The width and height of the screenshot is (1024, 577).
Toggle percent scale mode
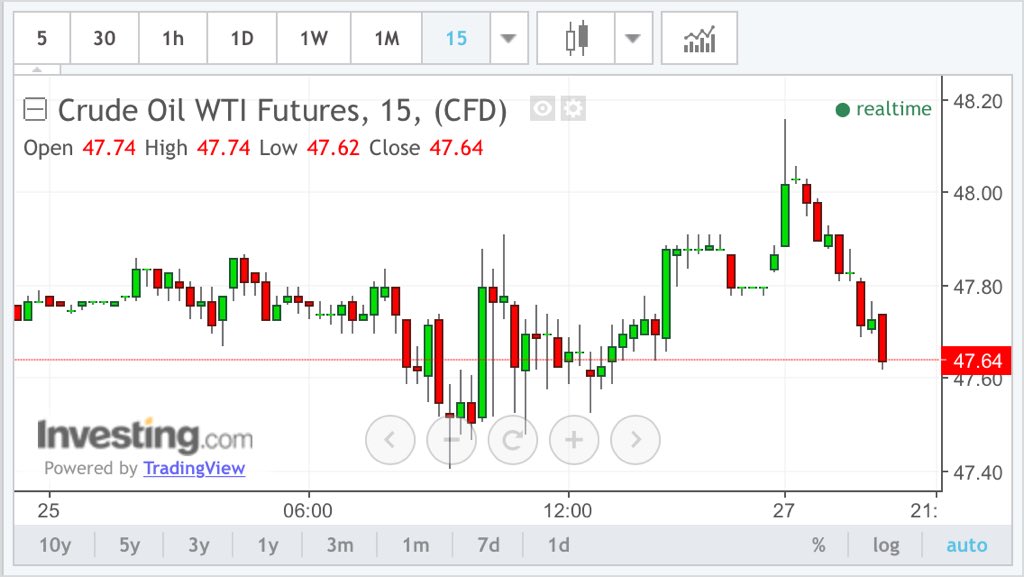pyautogui.click(x=819, y=544)
